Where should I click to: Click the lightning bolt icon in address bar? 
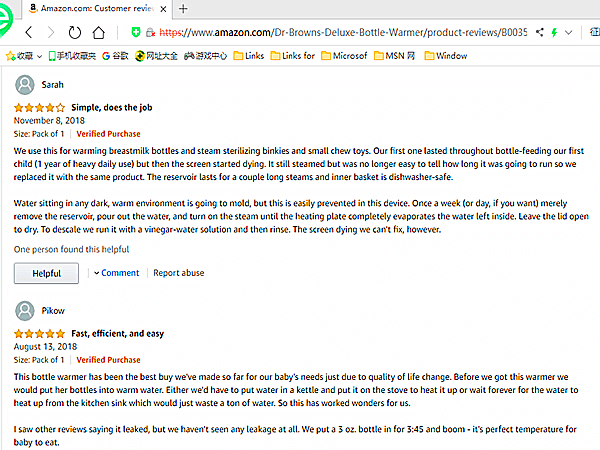[553, 33]
